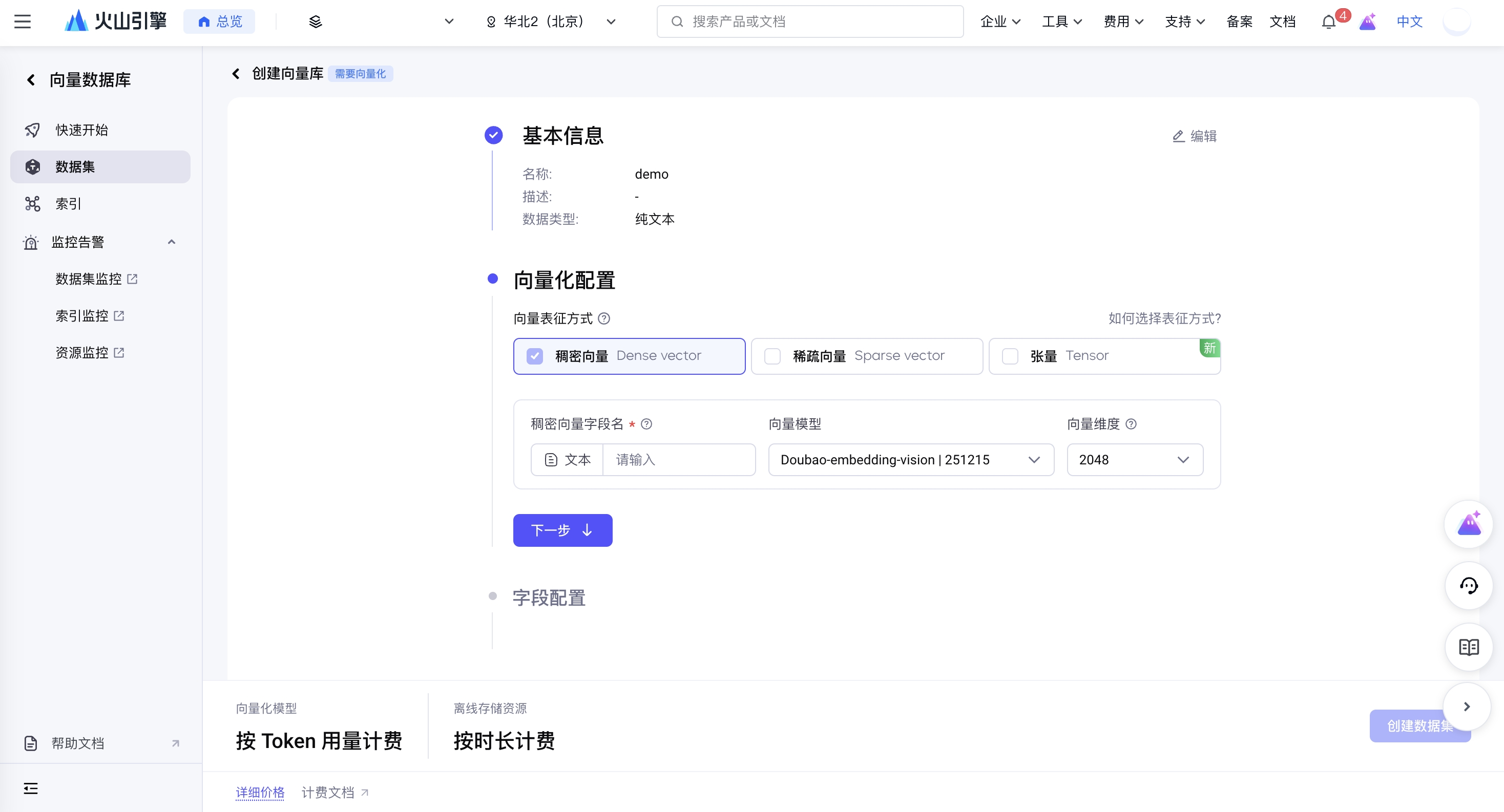Image resolution: width=1504 pixels, height=812 pixels.
Task: Collapse the 监控告警 sidebar section
Action: pyautogui.click(x=171, y=242)
